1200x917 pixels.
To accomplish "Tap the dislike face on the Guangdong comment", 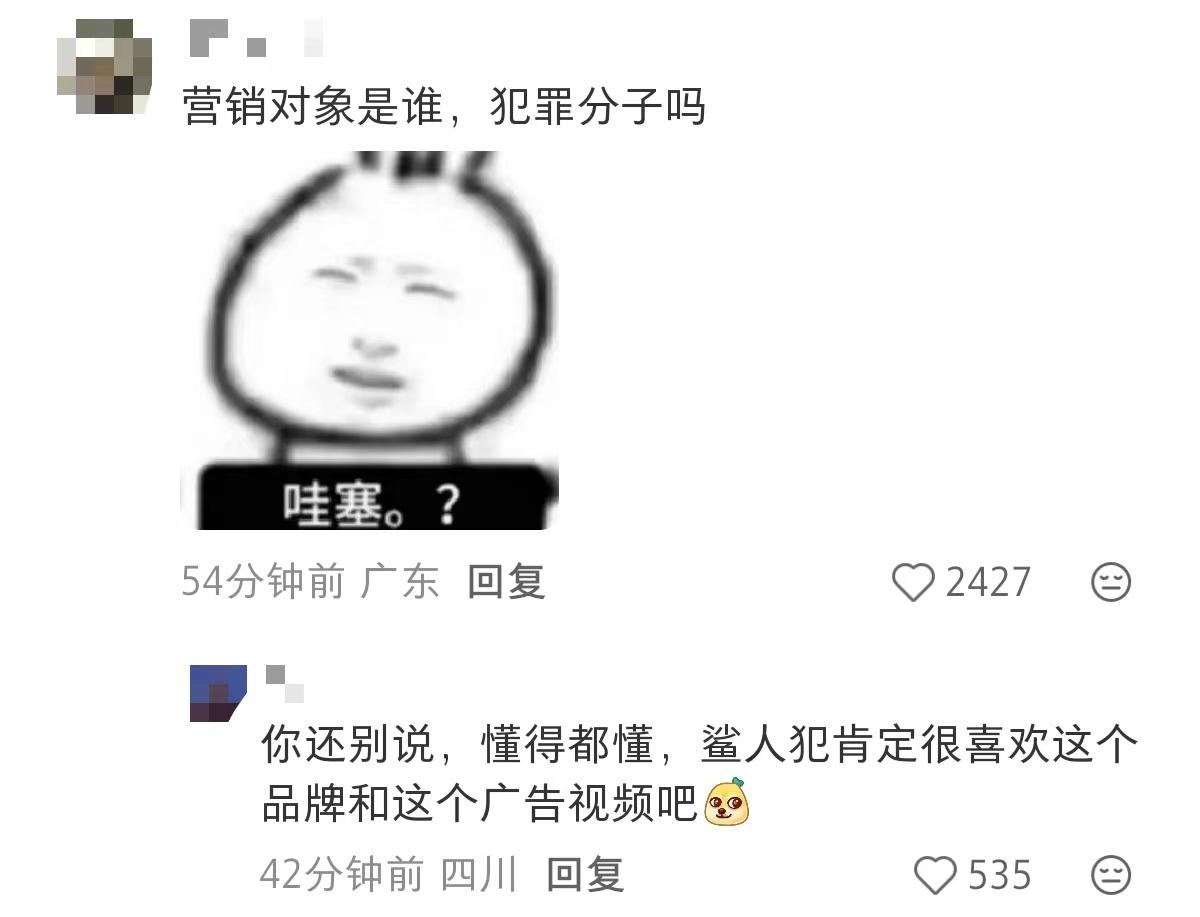I will coord(1110,582).
